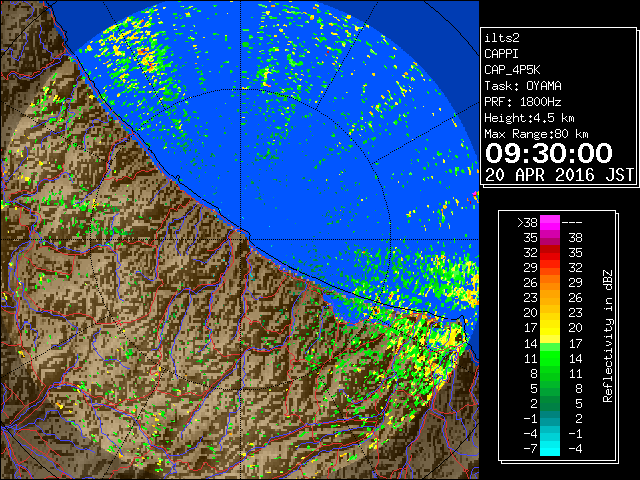Click the "ilts2" product label

coord(502,38)
